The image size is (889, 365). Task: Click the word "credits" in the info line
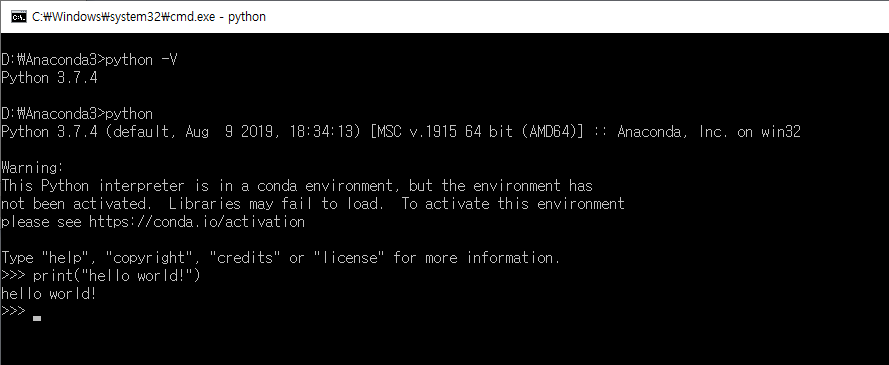(x=245, y=258)
